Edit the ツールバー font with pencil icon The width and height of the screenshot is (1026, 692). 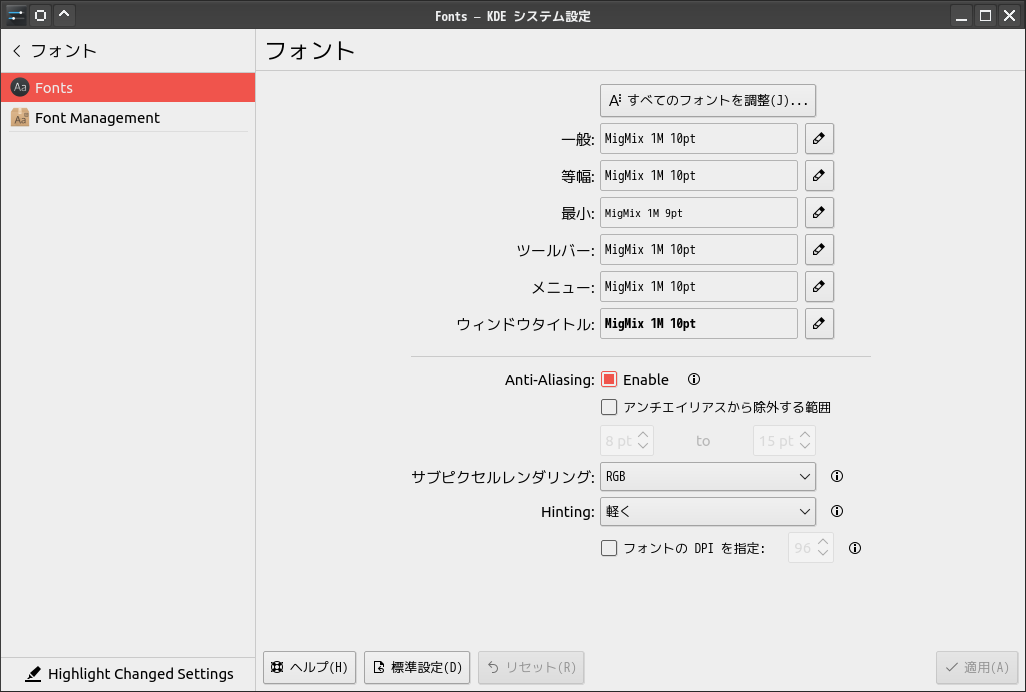click(819, 249)
